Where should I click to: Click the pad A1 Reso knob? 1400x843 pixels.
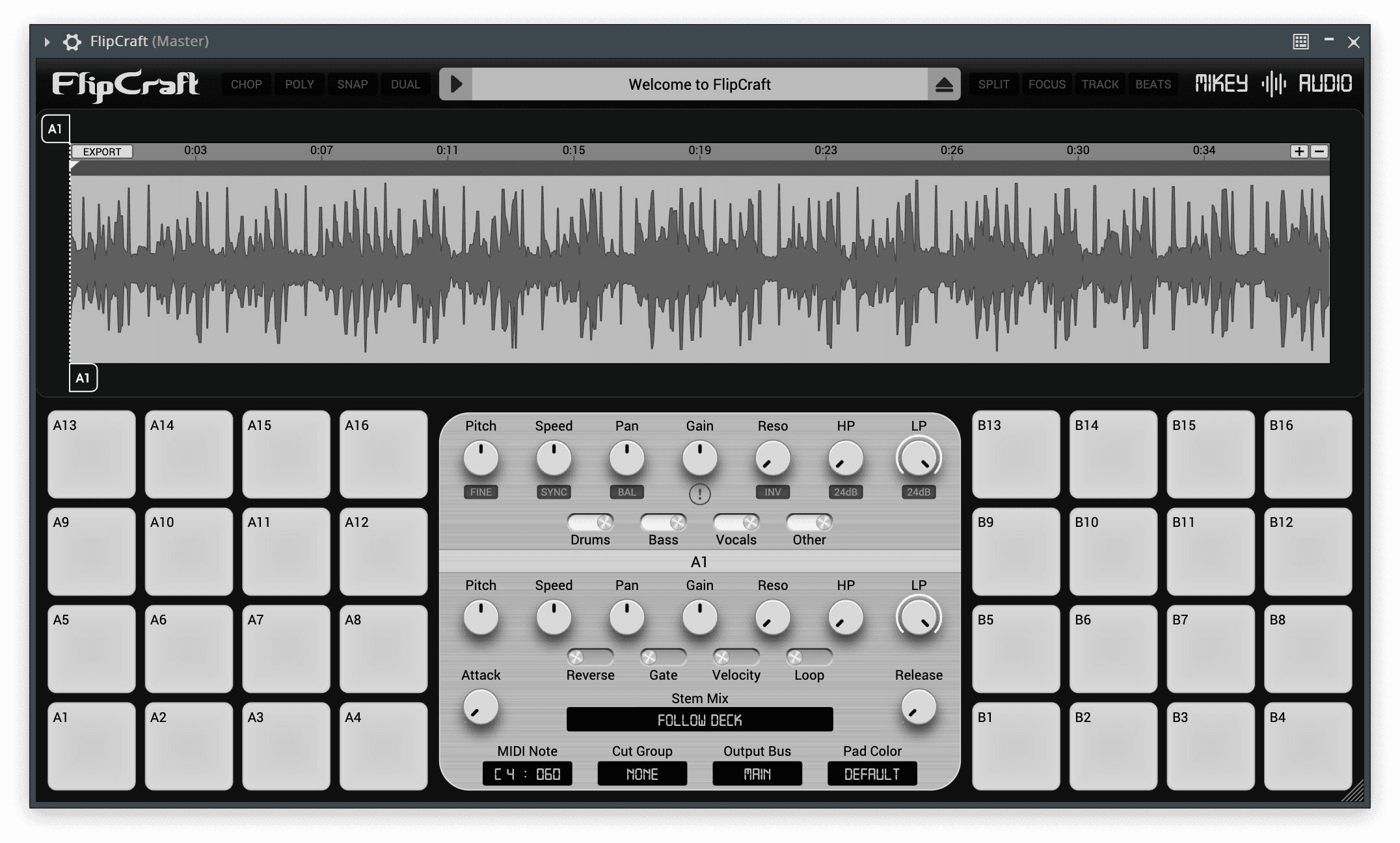click(x=772, y=617)
